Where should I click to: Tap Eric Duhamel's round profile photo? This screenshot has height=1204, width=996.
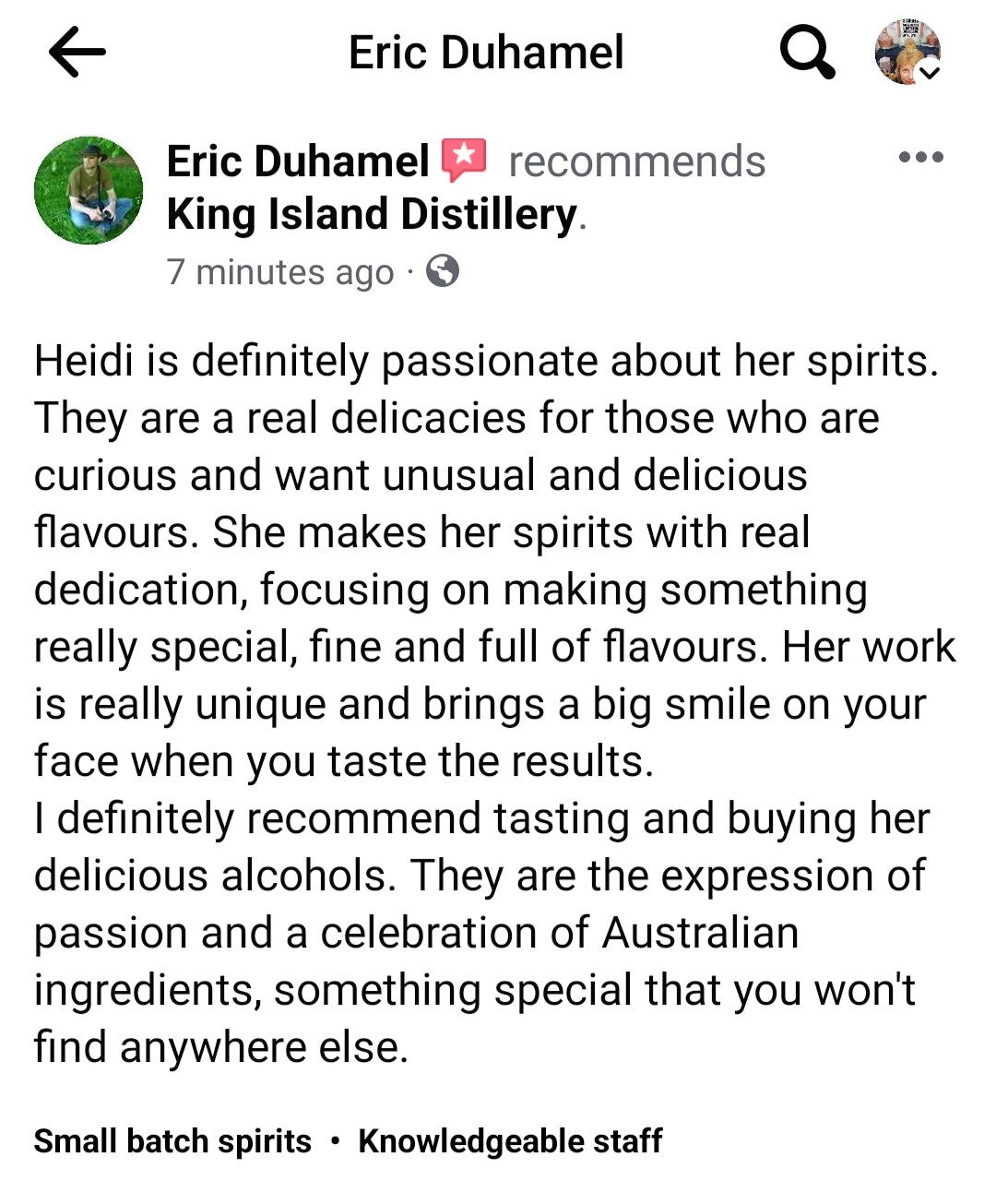coord(89,189)
